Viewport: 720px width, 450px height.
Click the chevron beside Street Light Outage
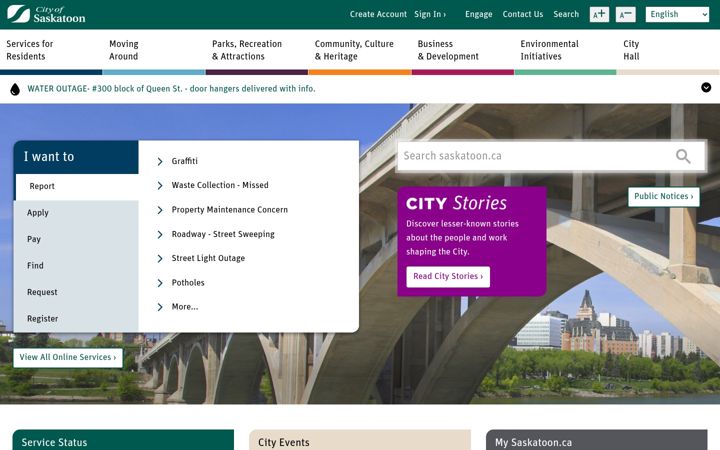point(160,259)
